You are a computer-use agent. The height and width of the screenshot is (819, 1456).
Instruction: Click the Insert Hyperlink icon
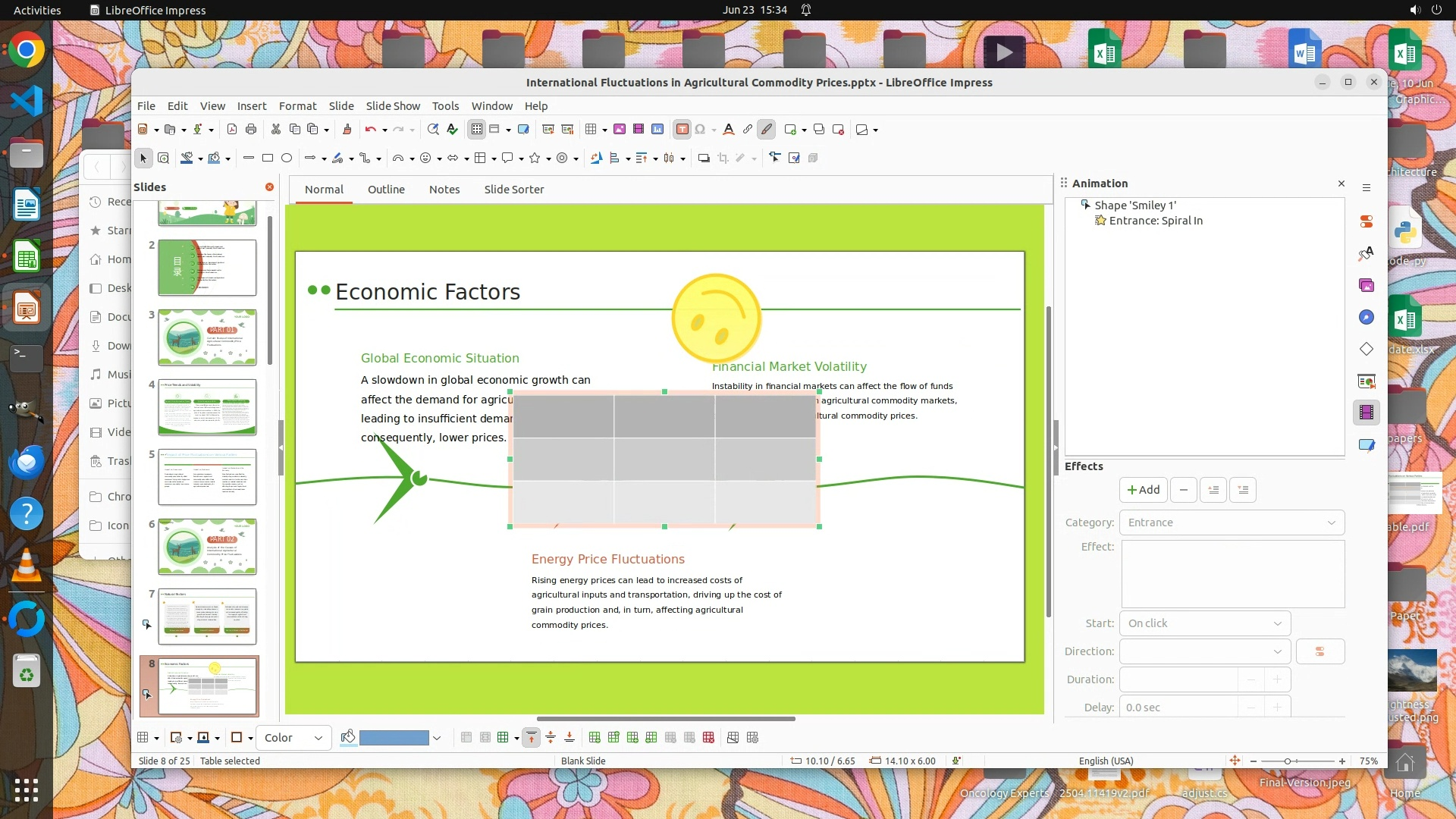[748, 130]
